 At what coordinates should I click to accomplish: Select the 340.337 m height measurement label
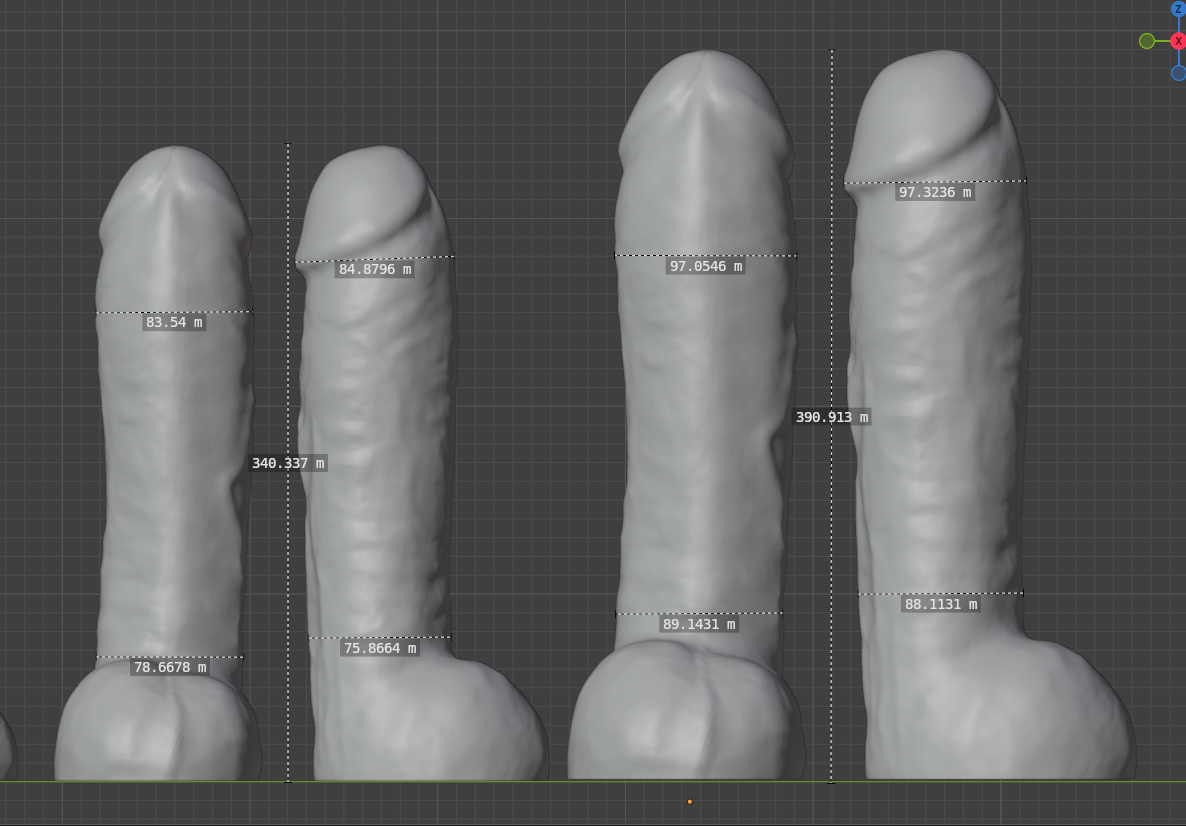click(x=288, y=463)
